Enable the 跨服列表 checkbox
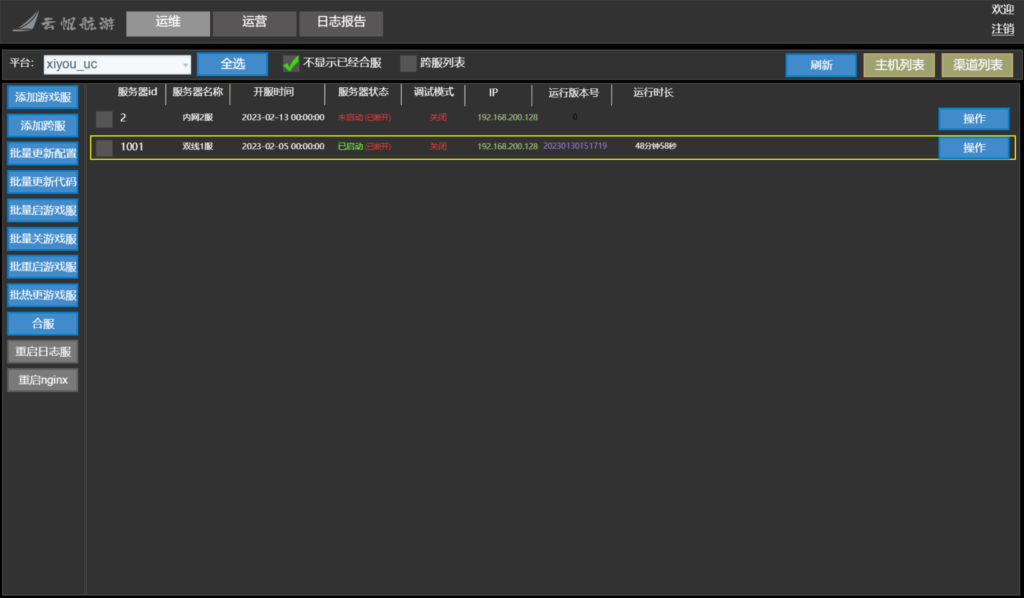The image size is (1024, 598). [408, 64]
